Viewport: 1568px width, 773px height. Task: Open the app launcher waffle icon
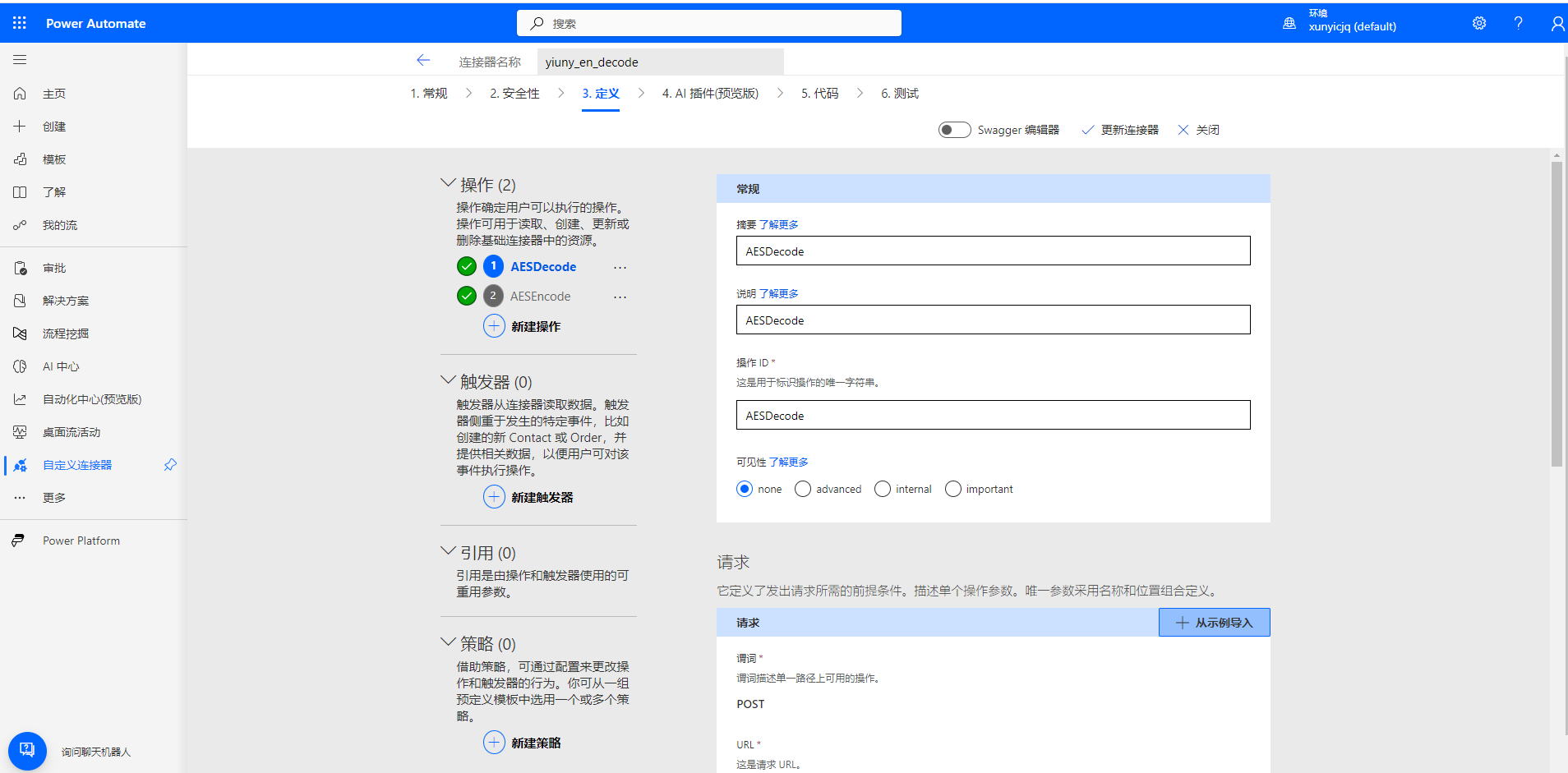pyautogui.click(x=20, y=23)
